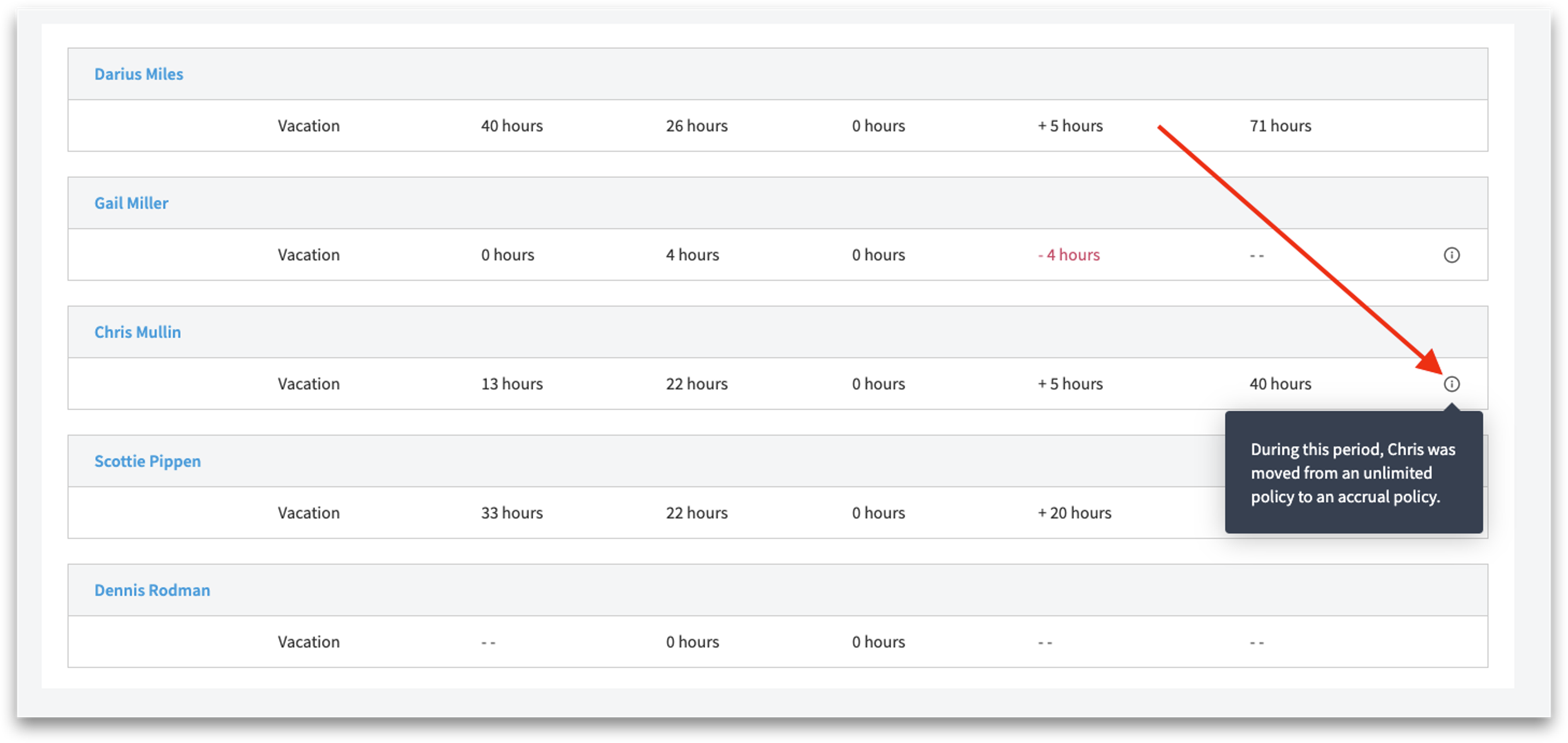Click the info icon in Chris Mullin's row
This screenshot has height=743, width=1568.
click(1452, 384)
